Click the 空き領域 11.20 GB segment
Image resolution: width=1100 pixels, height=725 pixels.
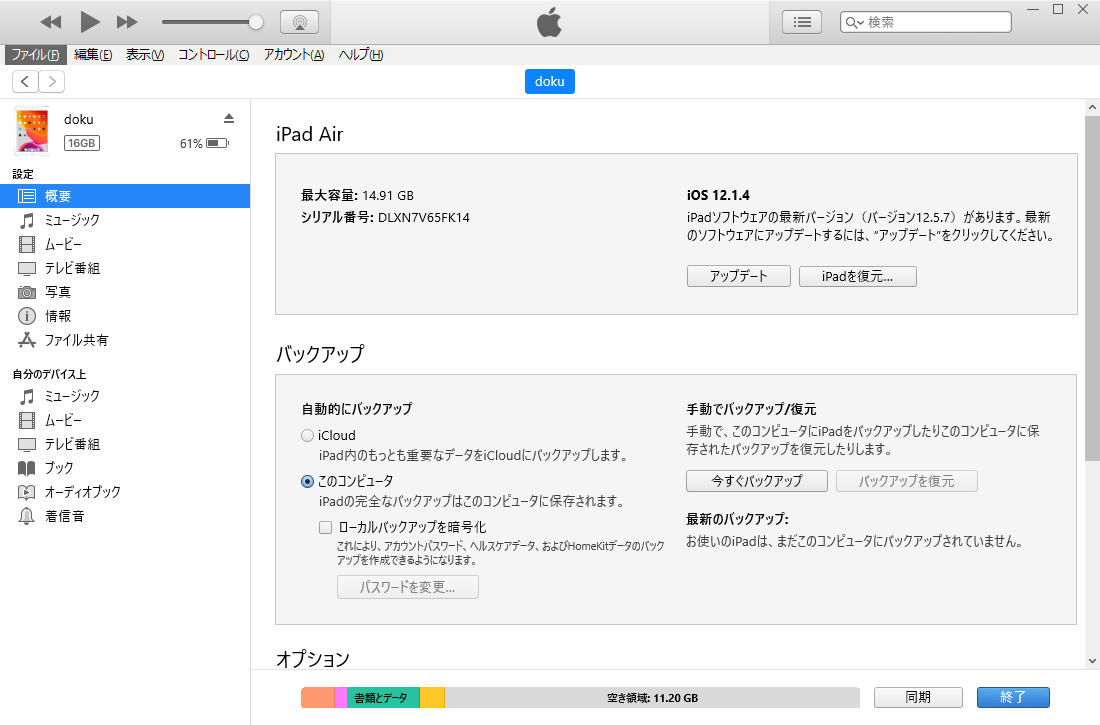pos(652,698)
